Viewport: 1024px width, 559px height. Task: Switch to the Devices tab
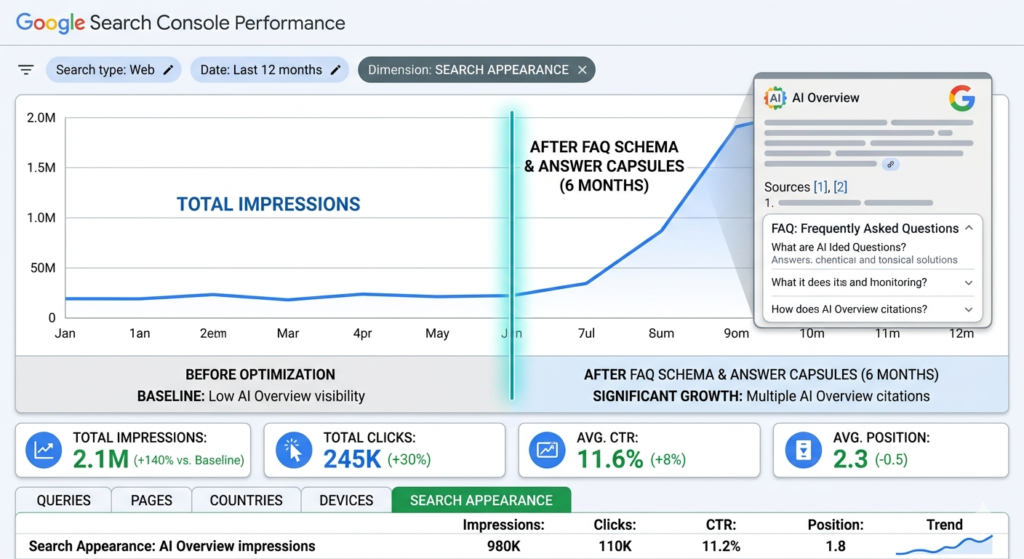pyautogui.click(x=346, y=500)
